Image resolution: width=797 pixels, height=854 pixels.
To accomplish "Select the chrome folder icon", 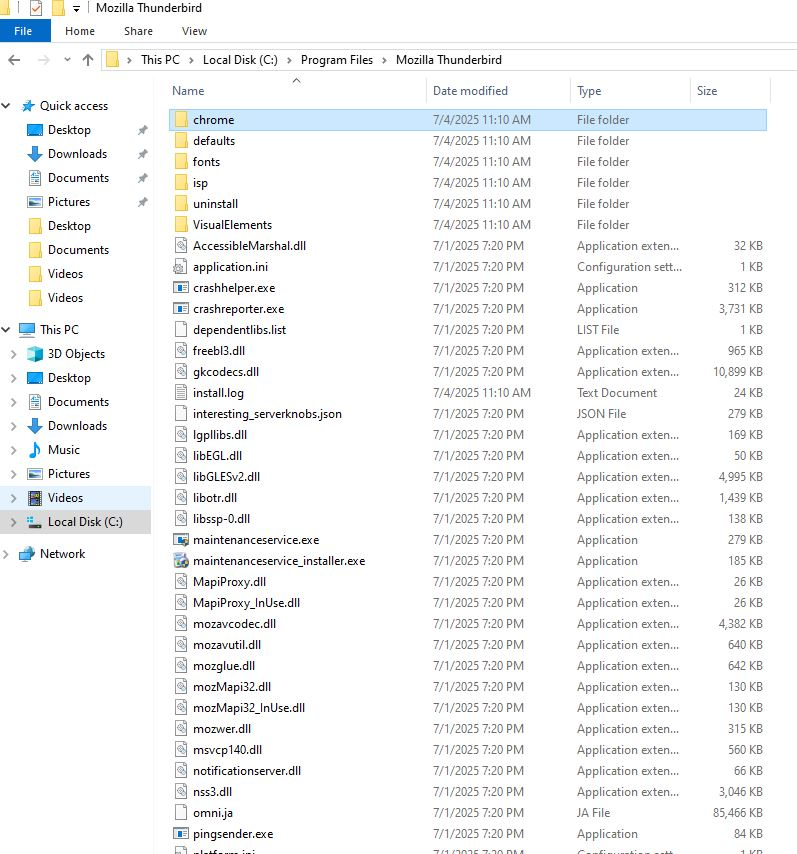I will pyautogui.click(x=181, y=120).
